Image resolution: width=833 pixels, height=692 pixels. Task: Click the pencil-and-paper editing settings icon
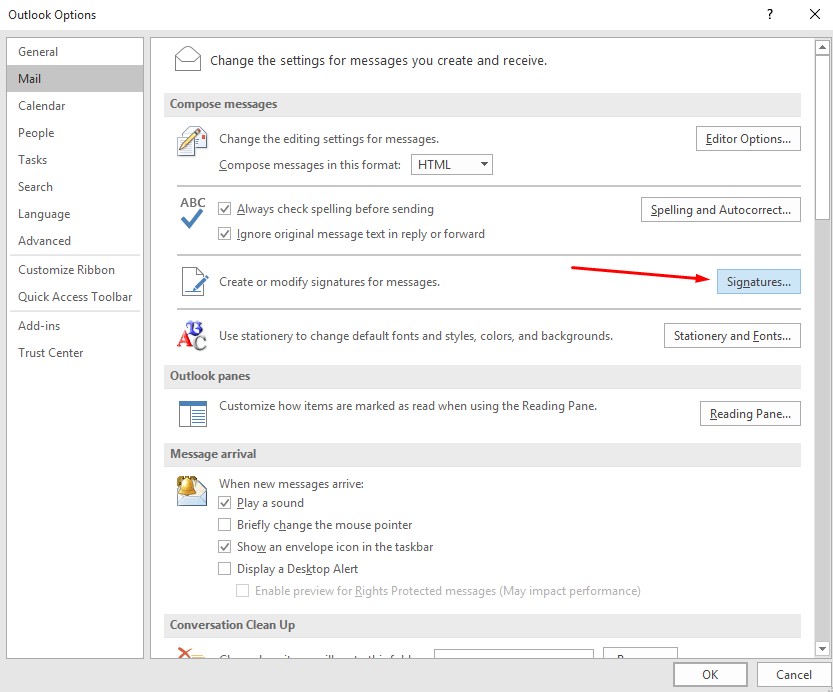point(191,141)
